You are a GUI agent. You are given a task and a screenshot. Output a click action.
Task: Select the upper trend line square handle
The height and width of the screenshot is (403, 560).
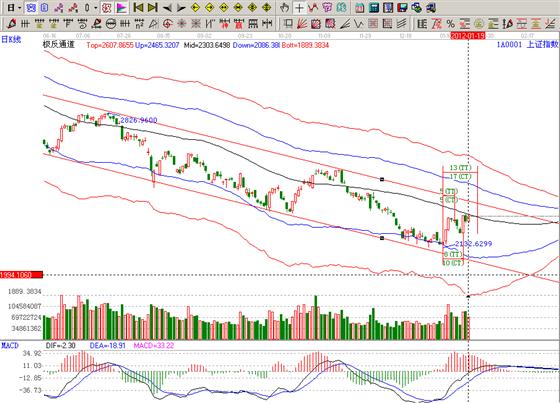tap(382, 179)
